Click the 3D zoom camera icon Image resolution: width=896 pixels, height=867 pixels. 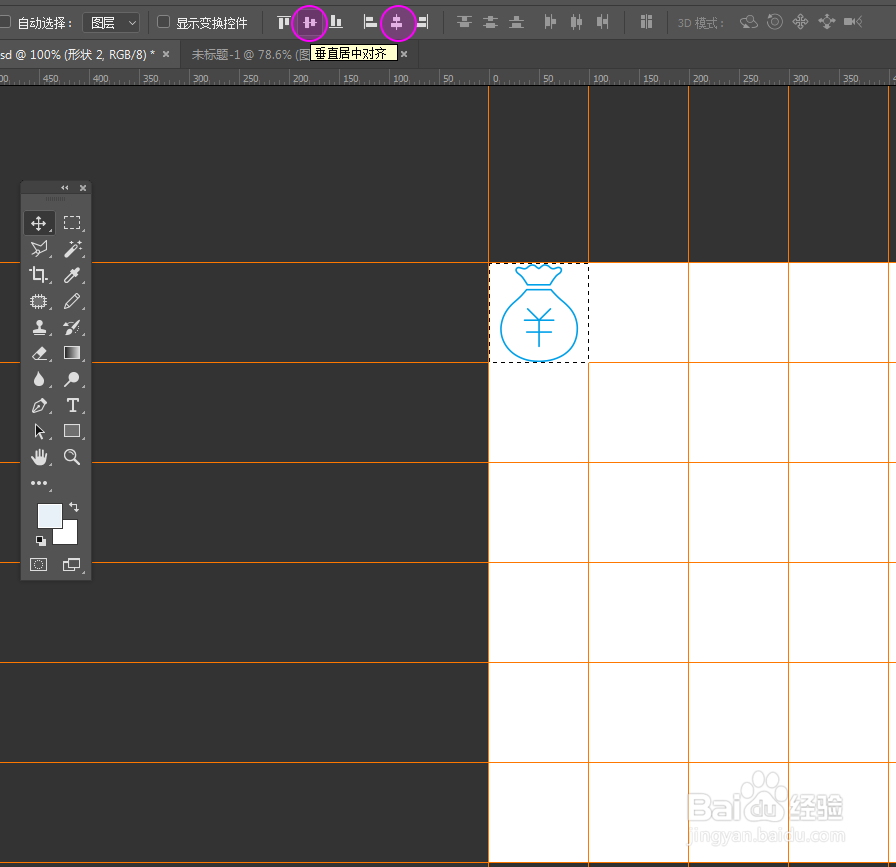point(853,22)
